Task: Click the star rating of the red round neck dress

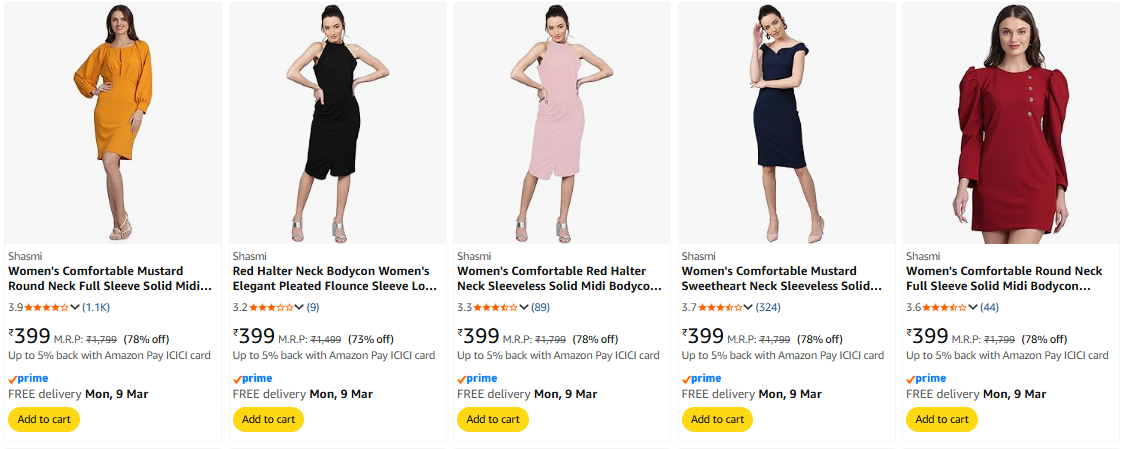Action: click(945, 307)
